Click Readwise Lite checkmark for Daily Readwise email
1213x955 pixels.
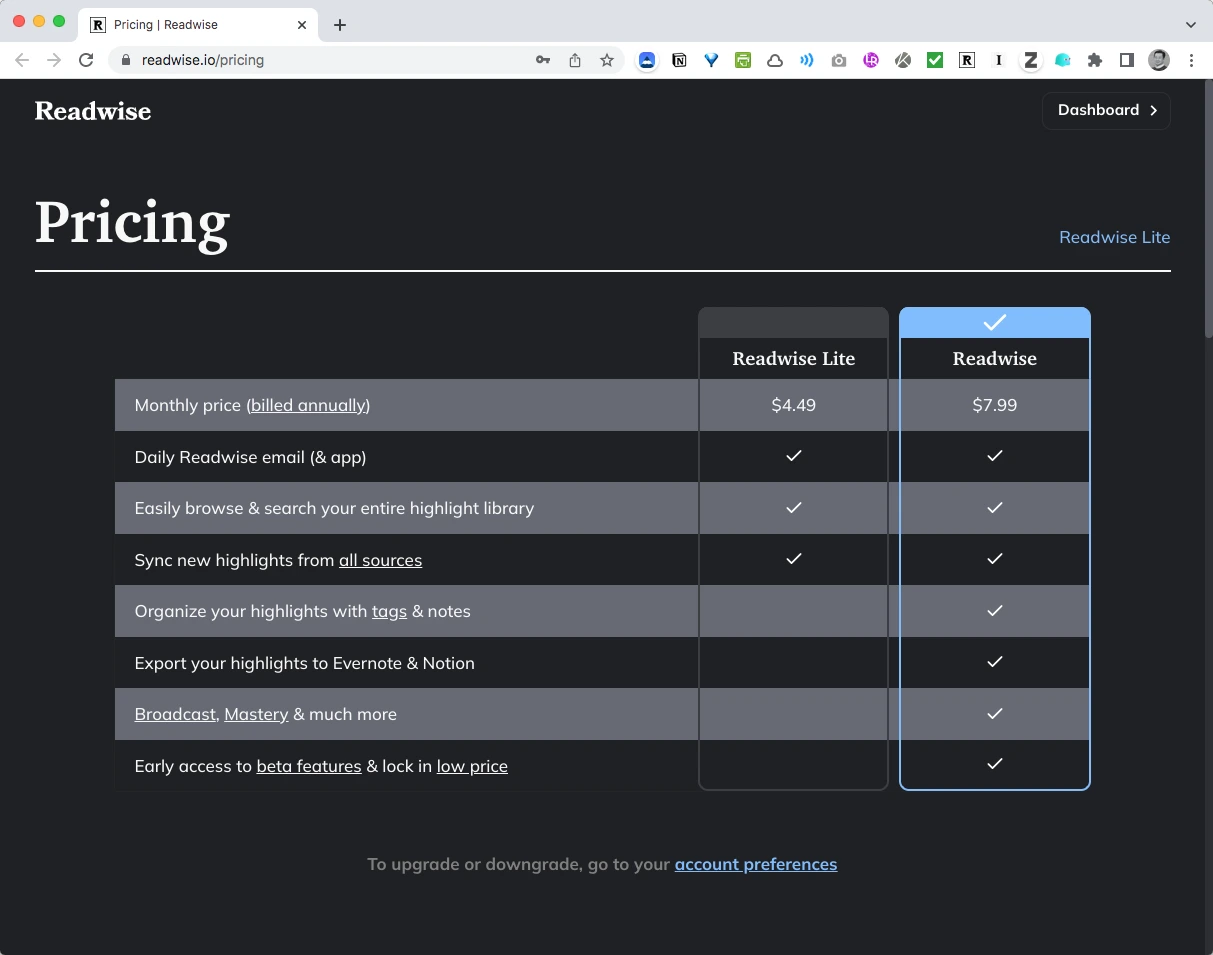click(794, 456)
